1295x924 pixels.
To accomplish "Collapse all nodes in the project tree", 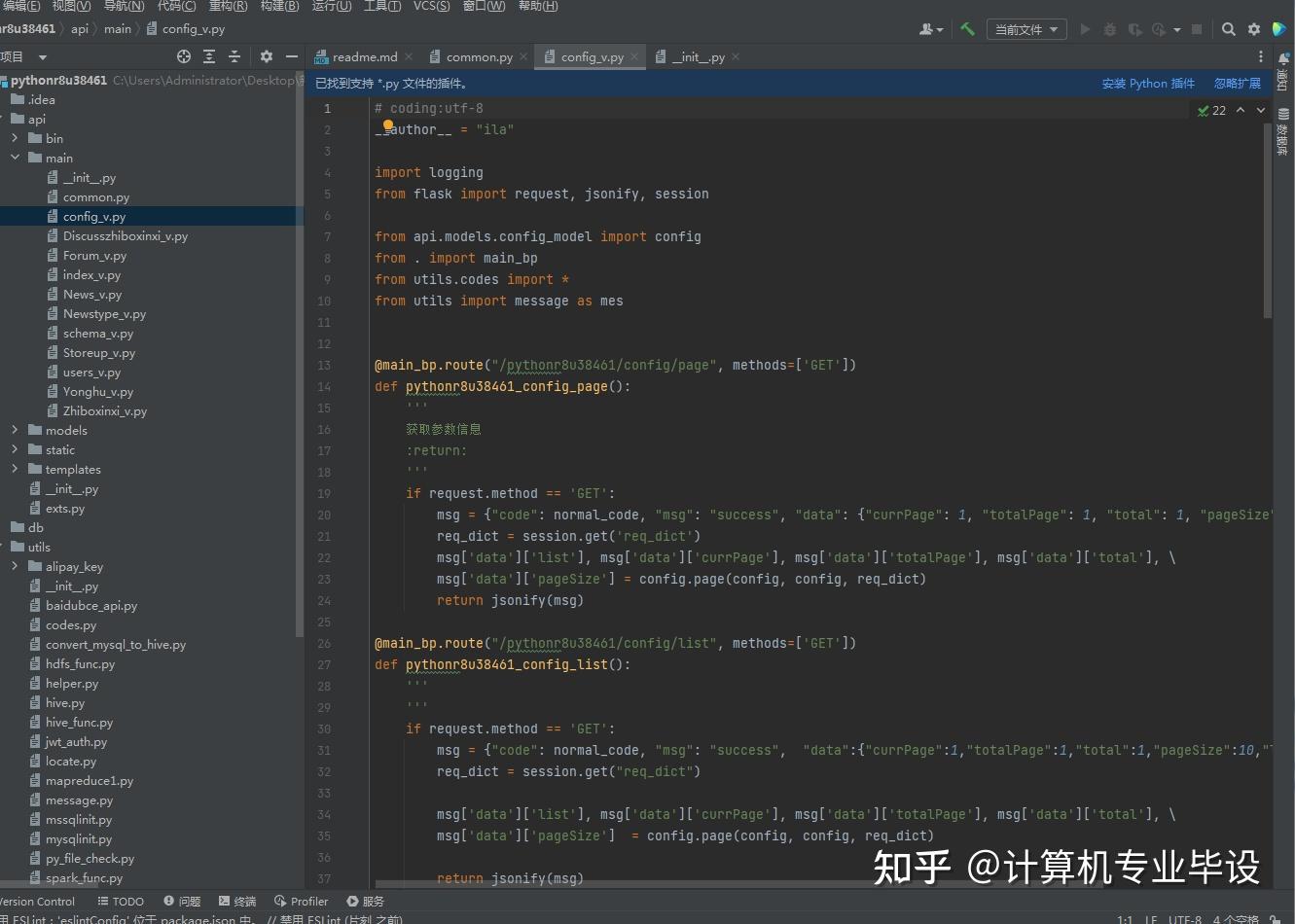I will click(235, 56).
